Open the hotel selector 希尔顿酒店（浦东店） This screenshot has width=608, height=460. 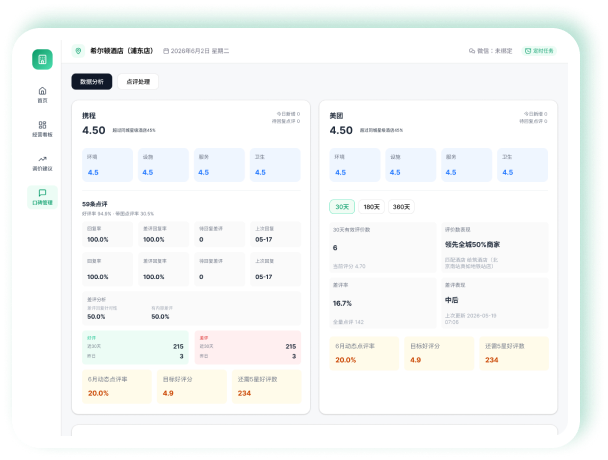pos(122,51)
